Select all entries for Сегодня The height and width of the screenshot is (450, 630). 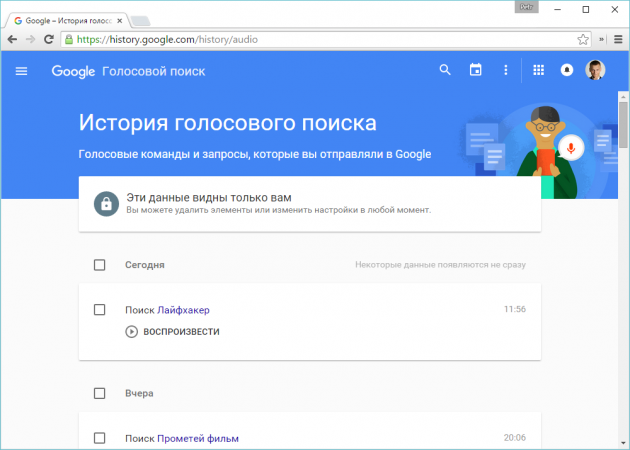click(99, 265)
